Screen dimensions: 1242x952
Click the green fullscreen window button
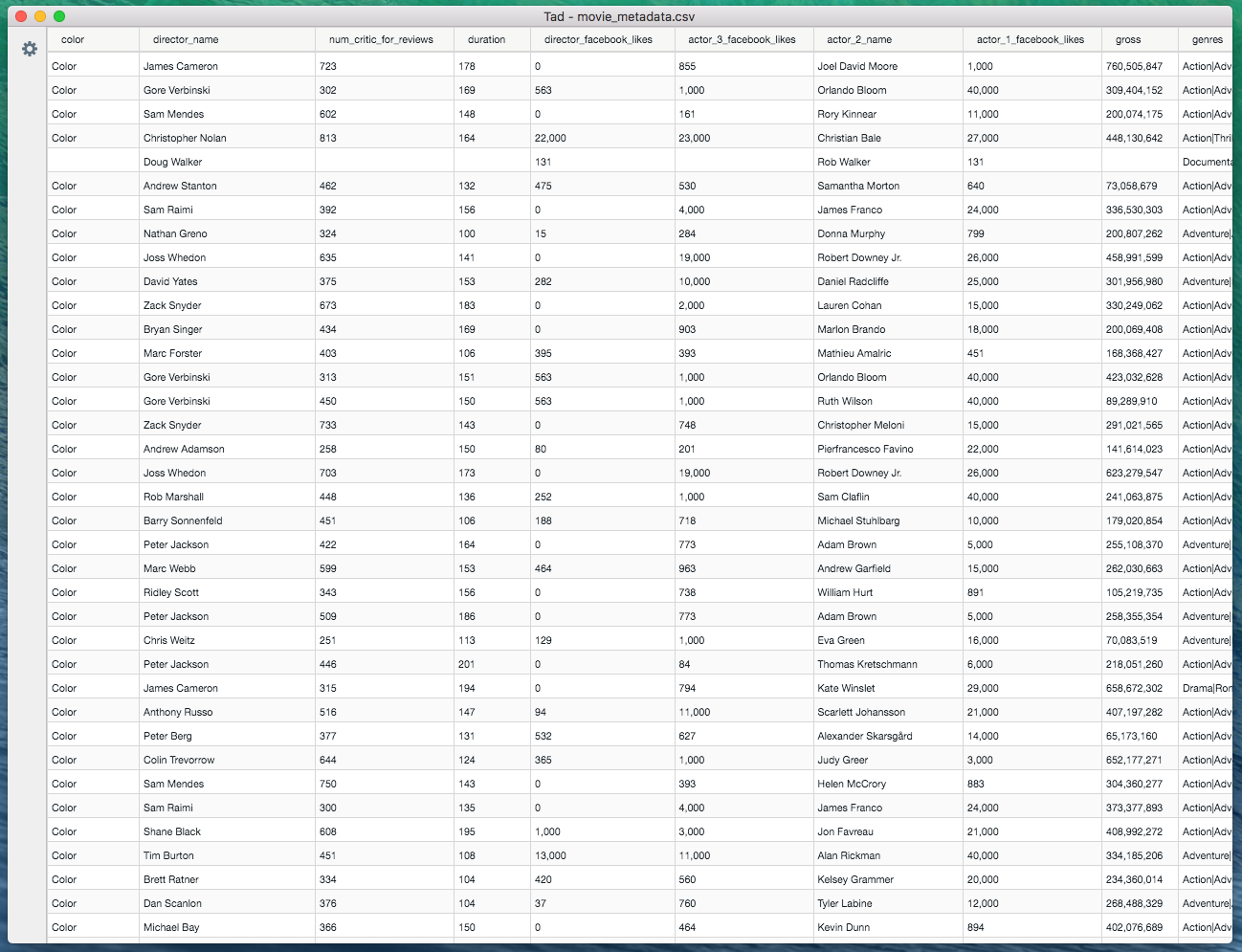coord(59,16)
